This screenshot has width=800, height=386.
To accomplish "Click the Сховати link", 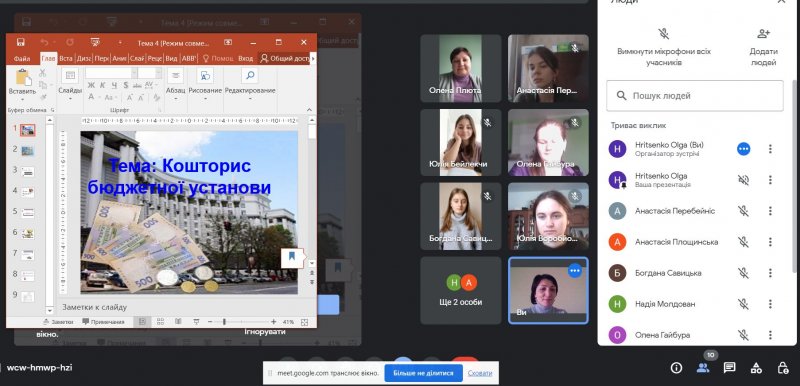I will [x=480, y=373].
